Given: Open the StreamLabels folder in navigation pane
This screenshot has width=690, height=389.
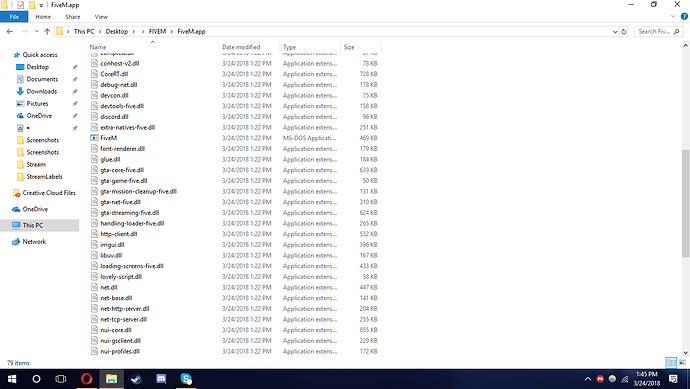Looking at the screenshot, I should coord(44,177).
